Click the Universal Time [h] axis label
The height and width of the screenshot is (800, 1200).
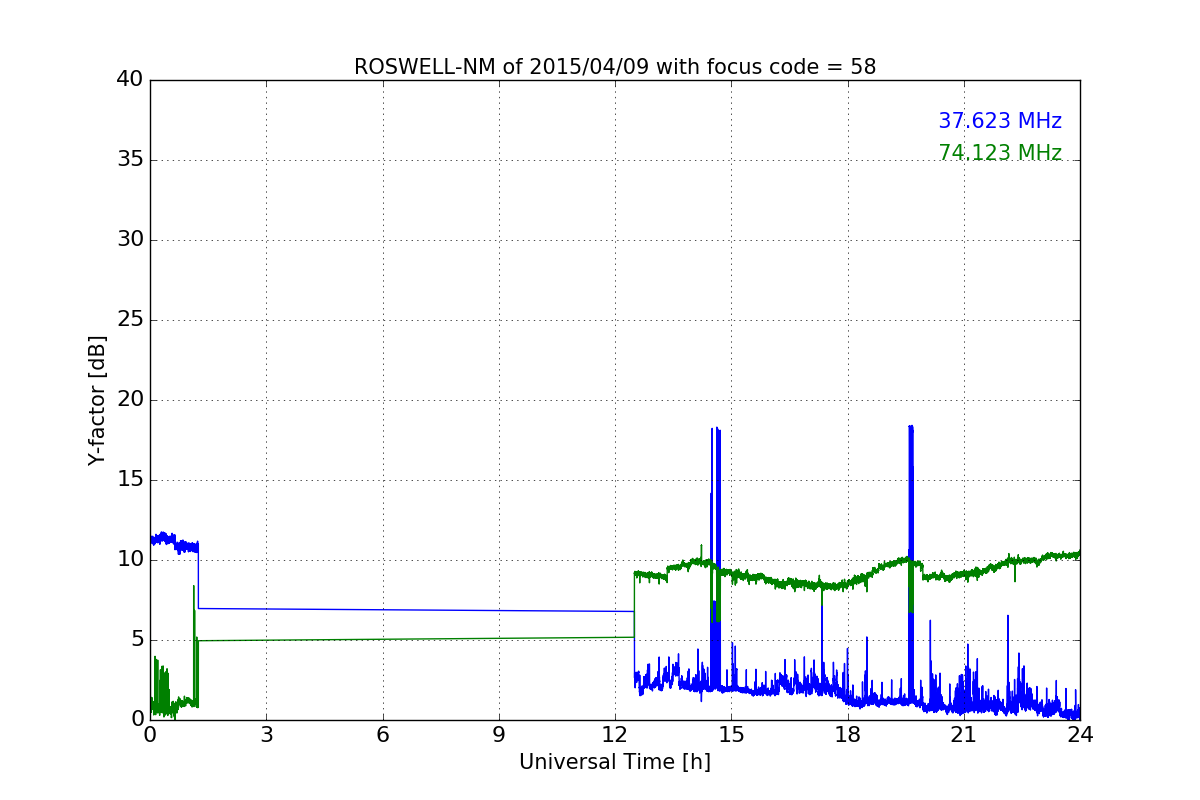click(615, 762)
